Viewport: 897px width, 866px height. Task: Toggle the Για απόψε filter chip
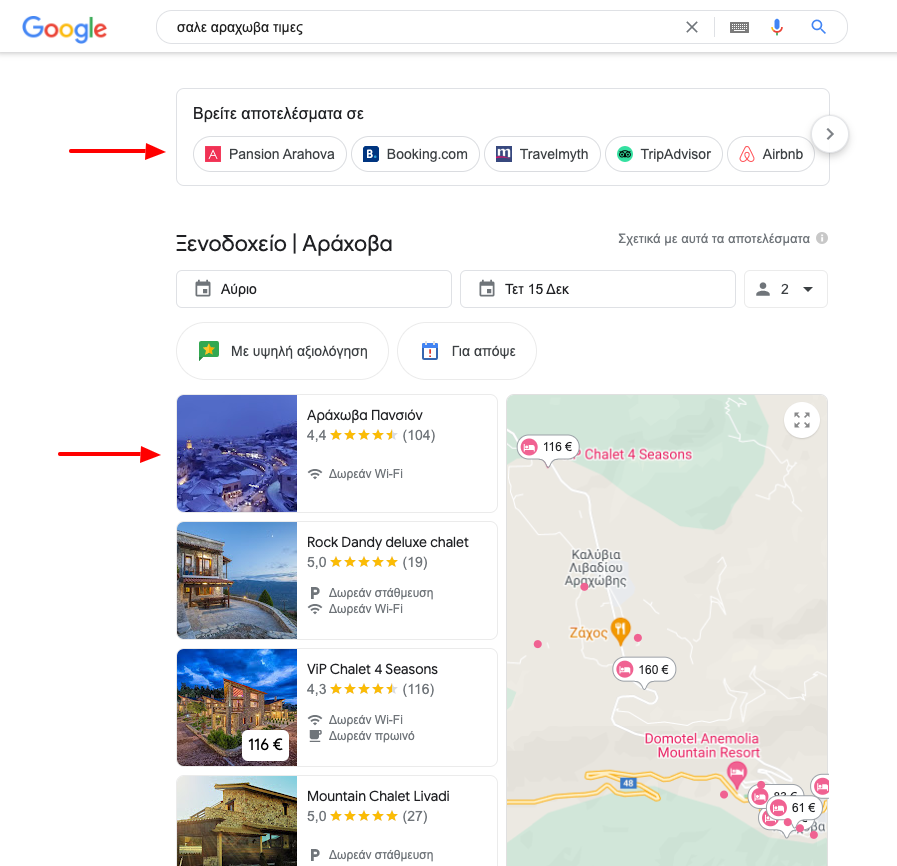(x=467, y=351)
